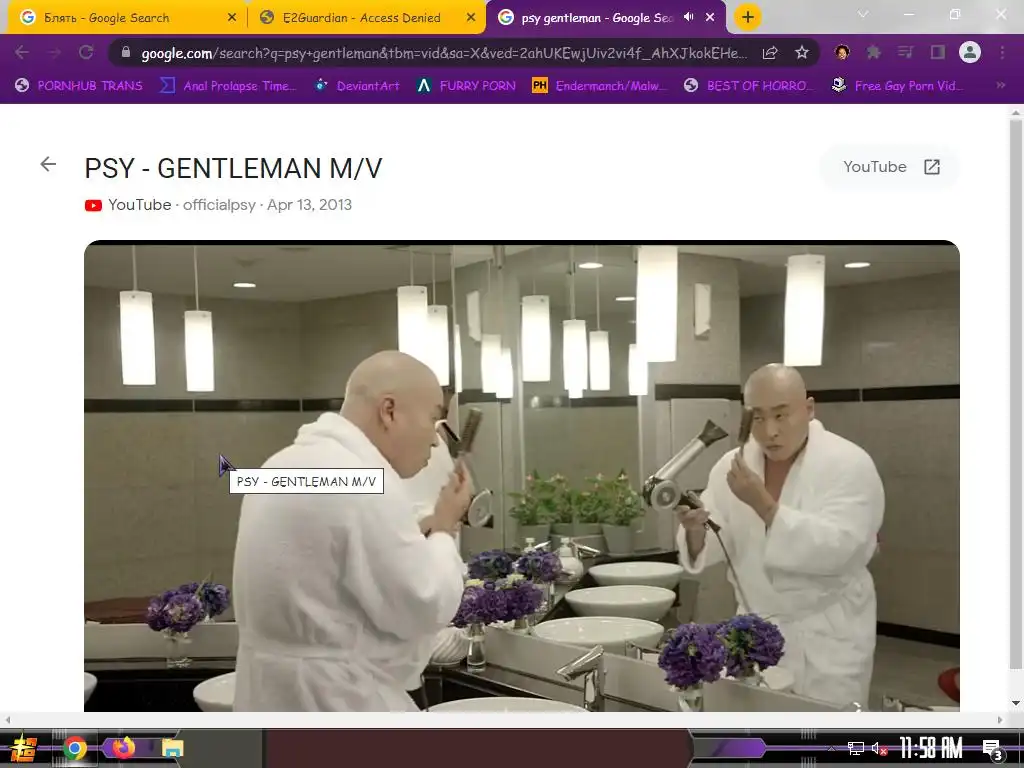Screen dimensions: 1024x768
Task: Launch Firefox from the taskbar
Action: [x=123, y=748]
